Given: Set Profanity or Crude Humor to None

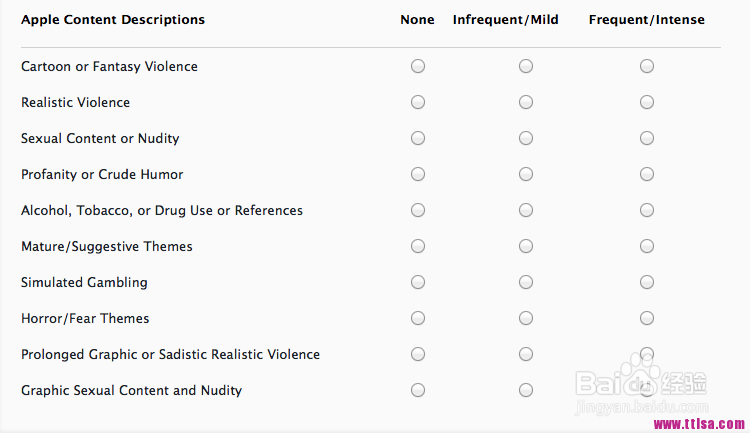Looking at the screenshot, I should pos(418,174).
